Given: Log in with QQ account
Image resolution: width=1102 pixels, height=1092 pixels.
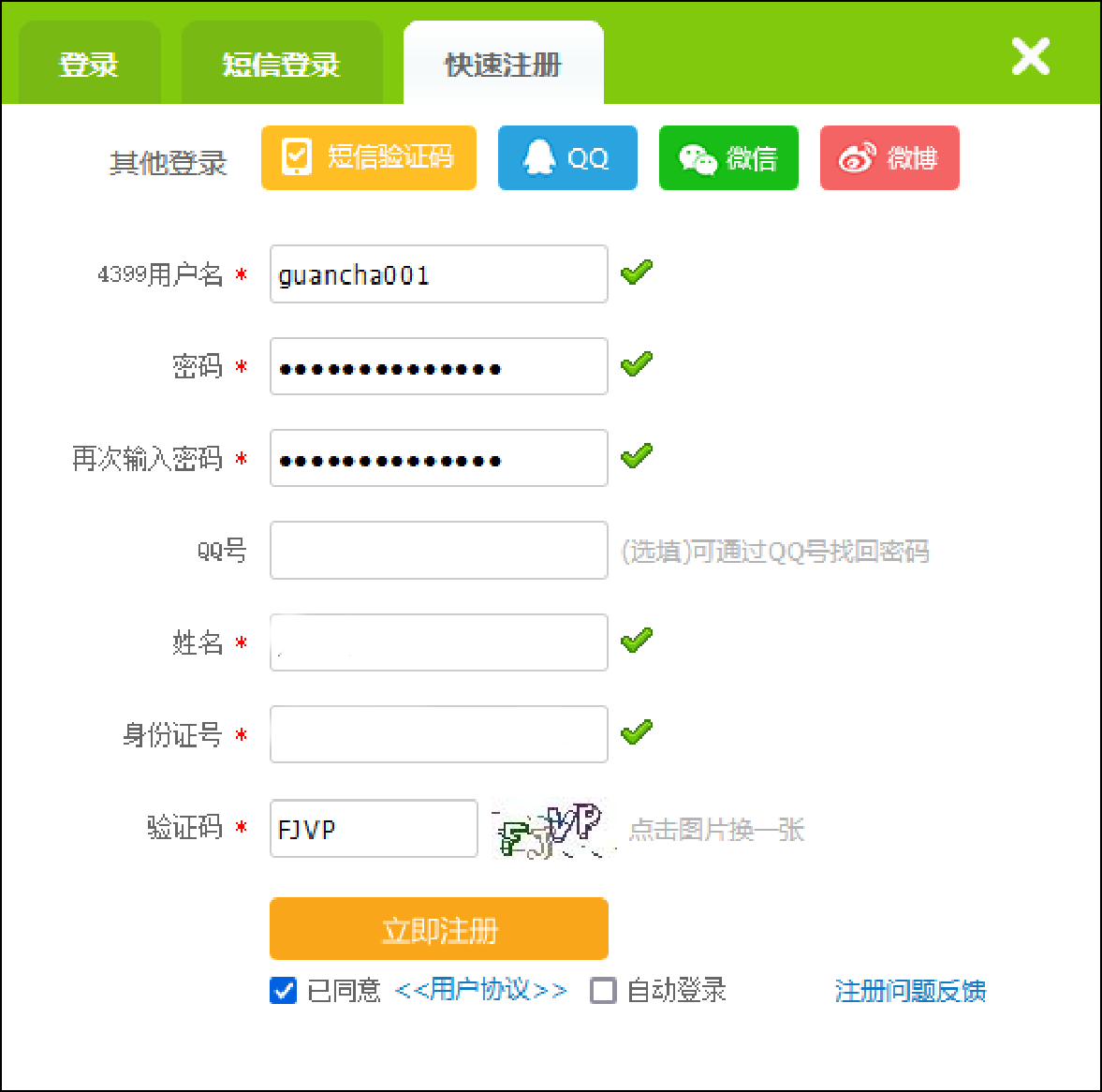Looking at the screenshot, I should click(566, 157).
